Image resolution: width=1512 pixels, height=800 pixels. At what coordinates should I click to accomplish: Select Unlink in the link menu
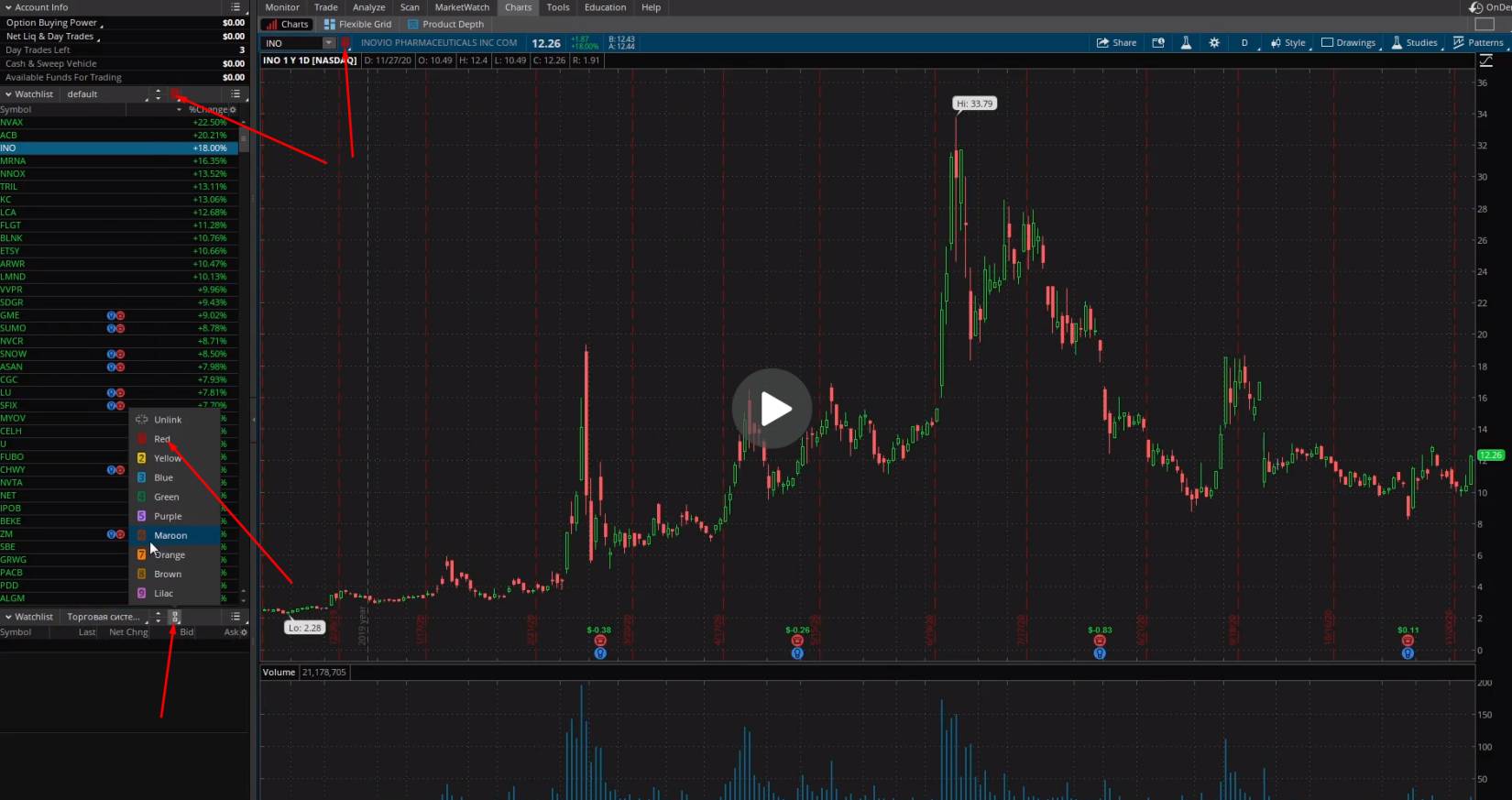click(x=168, y=420)
